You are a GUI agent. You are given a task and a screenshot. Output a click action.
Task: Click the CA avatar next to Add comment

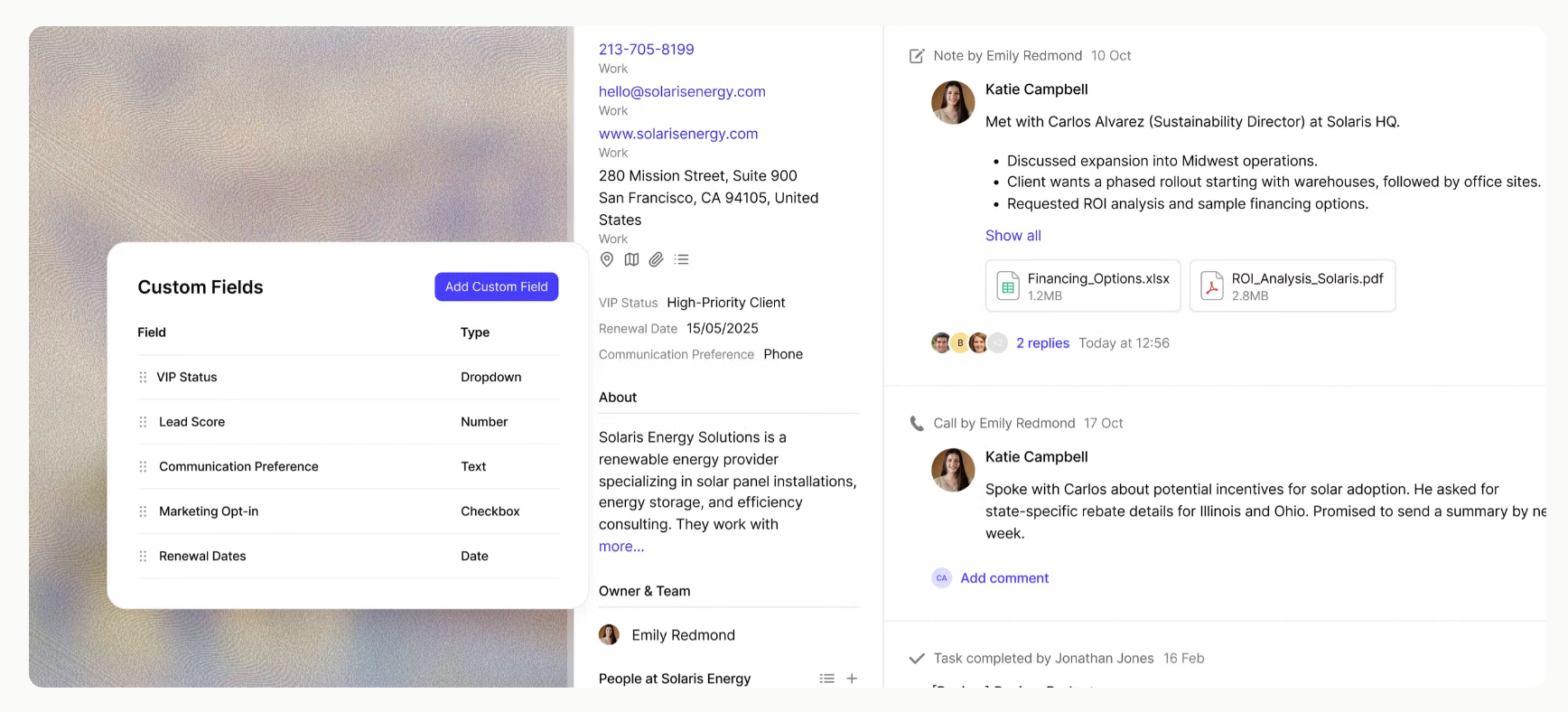tap(941, 578)
